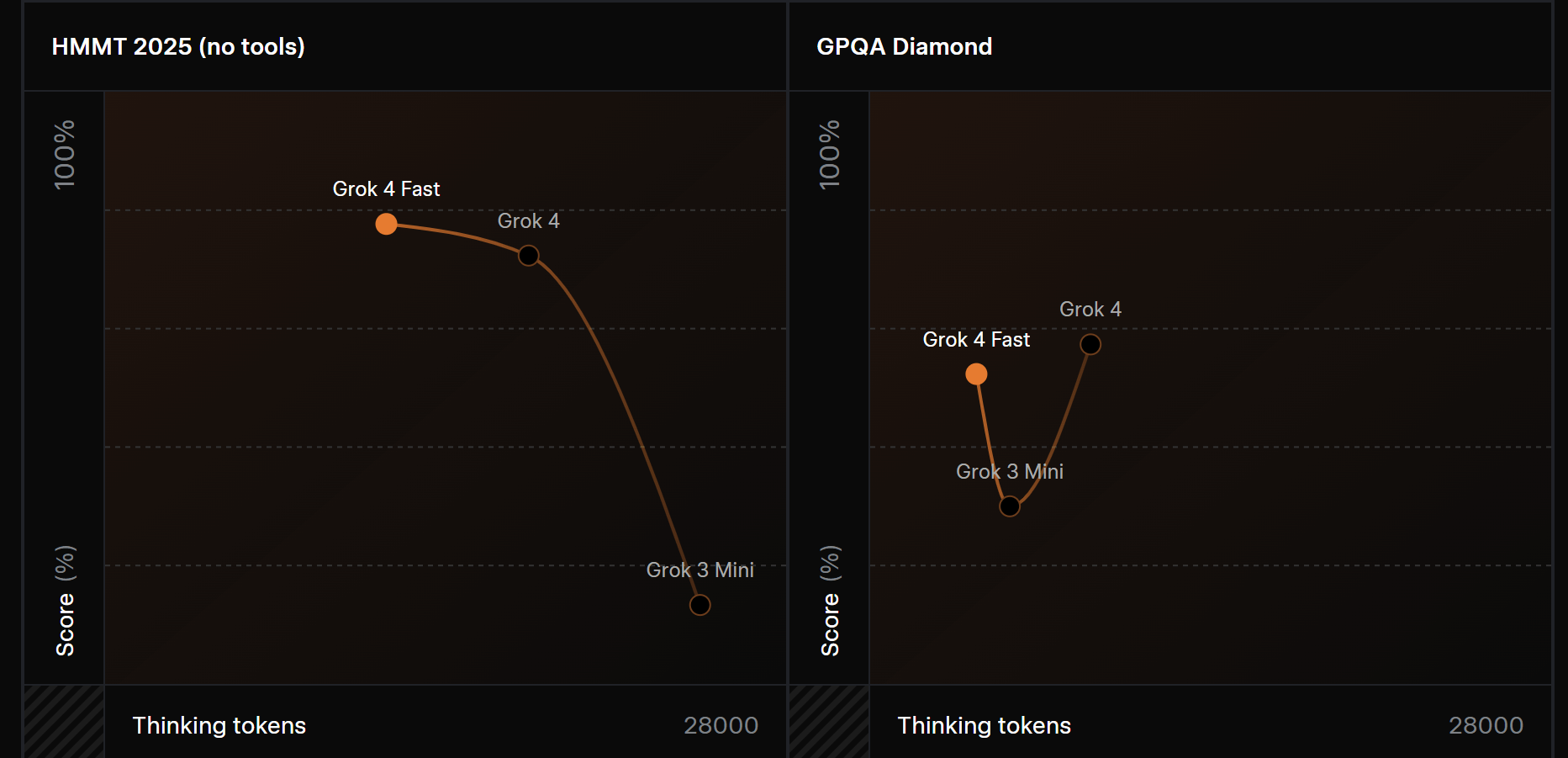
Task: Click the Grok 4 Fast label in HMMT chart
Action: point(386,189)
